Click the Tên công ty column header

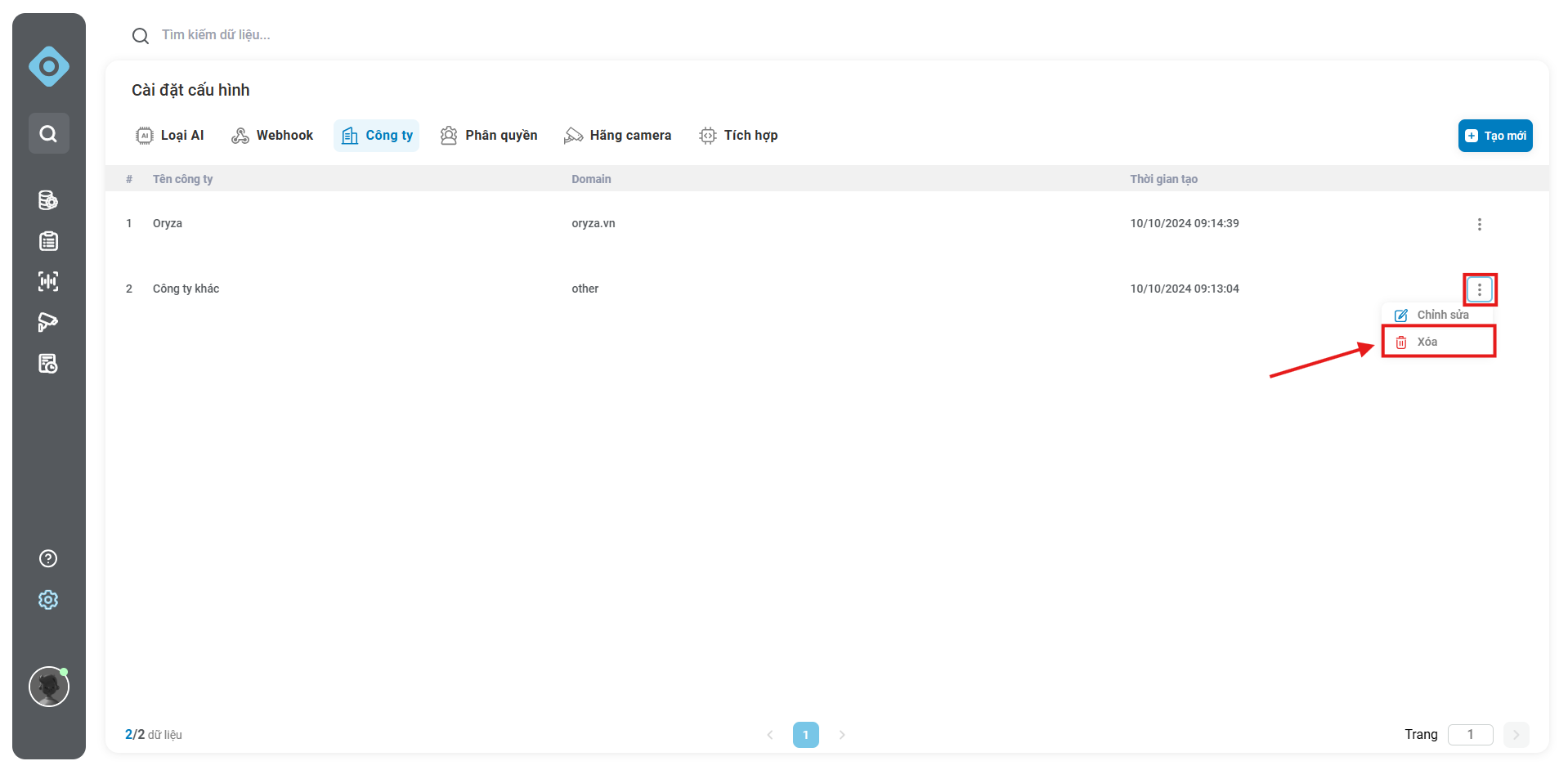183,179
